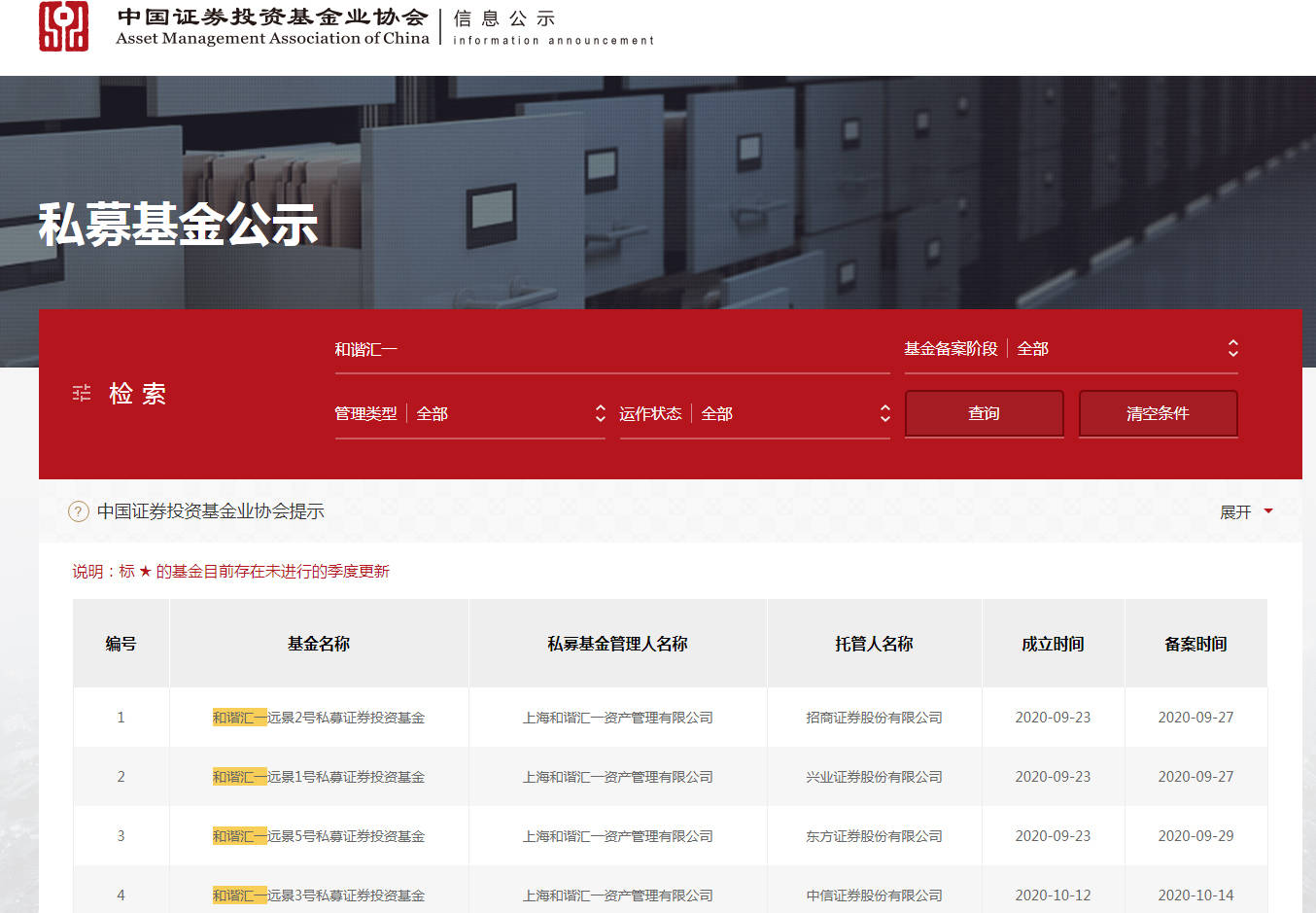The image size is (1316, 913).
Task: Click the AMAC red seal logo
Action: [63, 26]
